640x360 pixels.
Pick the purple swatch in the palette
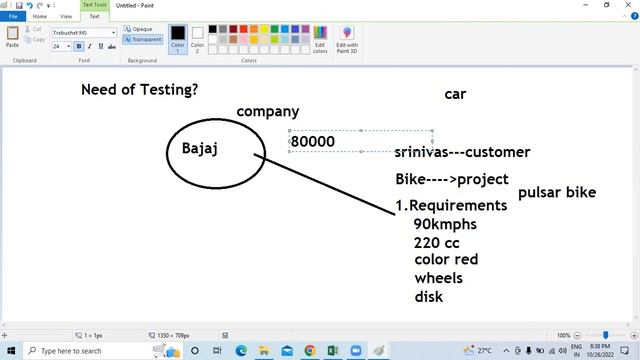[305, 29]
